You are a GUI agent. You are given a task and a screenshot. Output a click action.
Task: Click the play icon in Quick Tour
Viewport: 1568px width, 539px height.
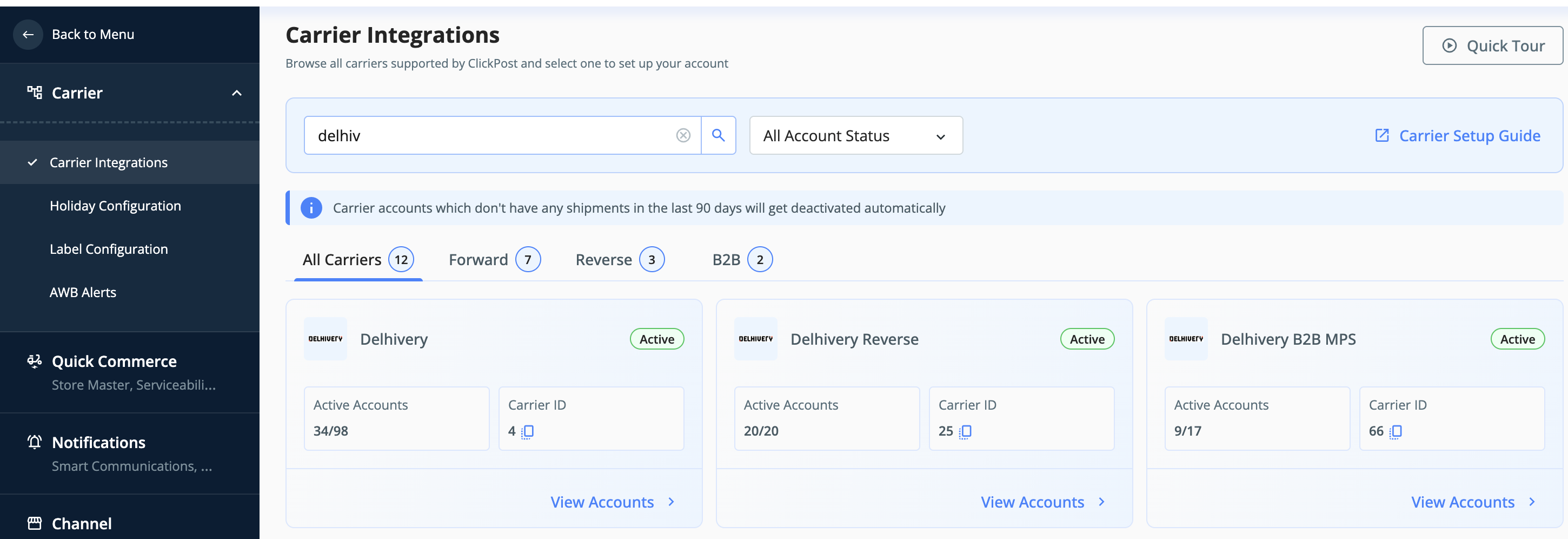point(1449,45)
